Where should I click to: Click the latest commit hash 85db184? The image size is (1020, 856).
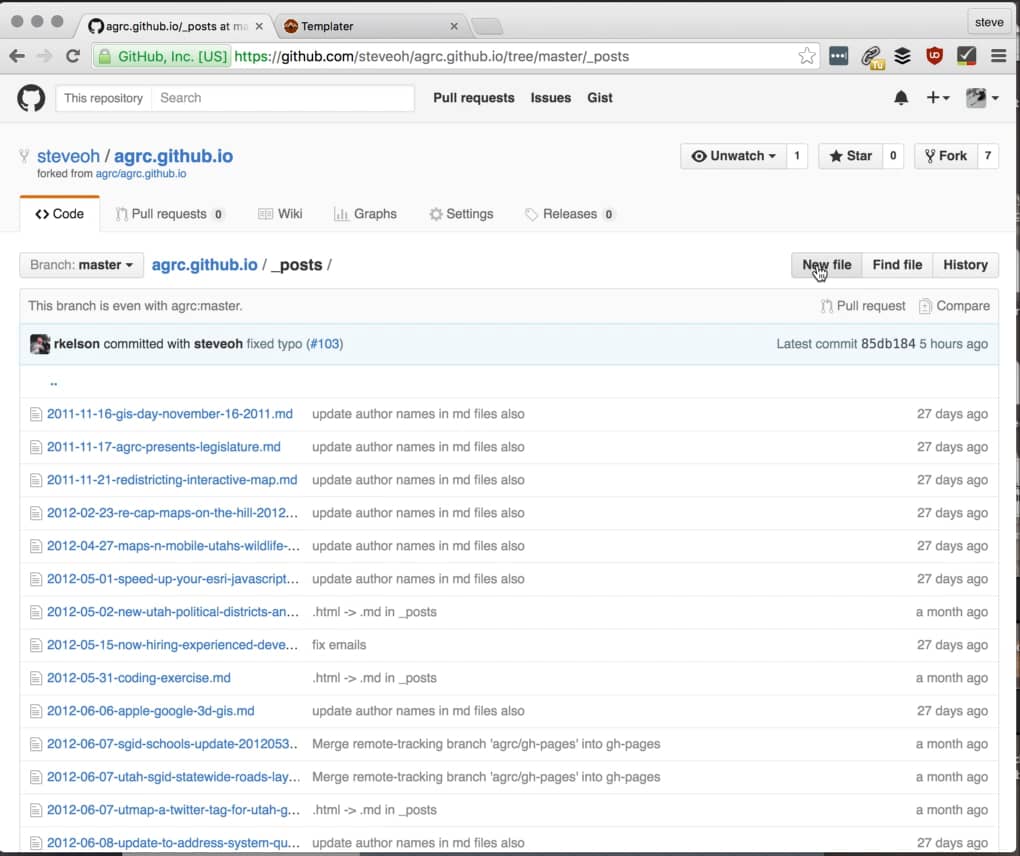(x=888, y=344)
